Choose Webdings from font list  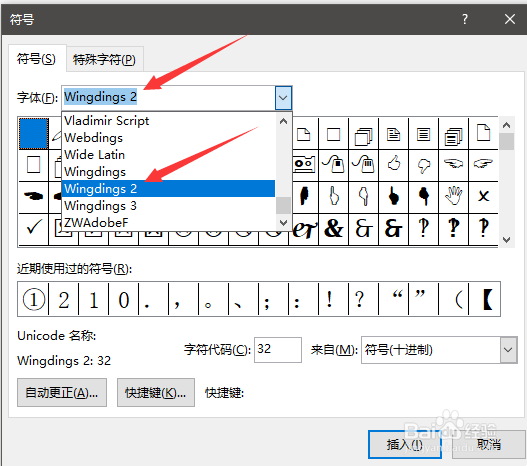click(x=168, y=138)
